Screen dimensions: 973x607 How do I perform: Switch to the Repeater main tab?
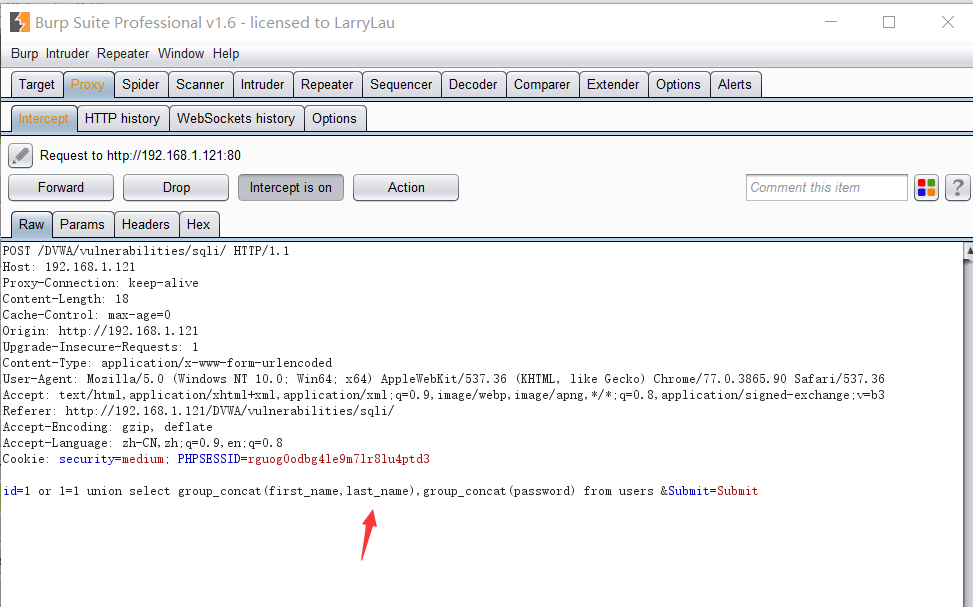(x=327, y=84)
